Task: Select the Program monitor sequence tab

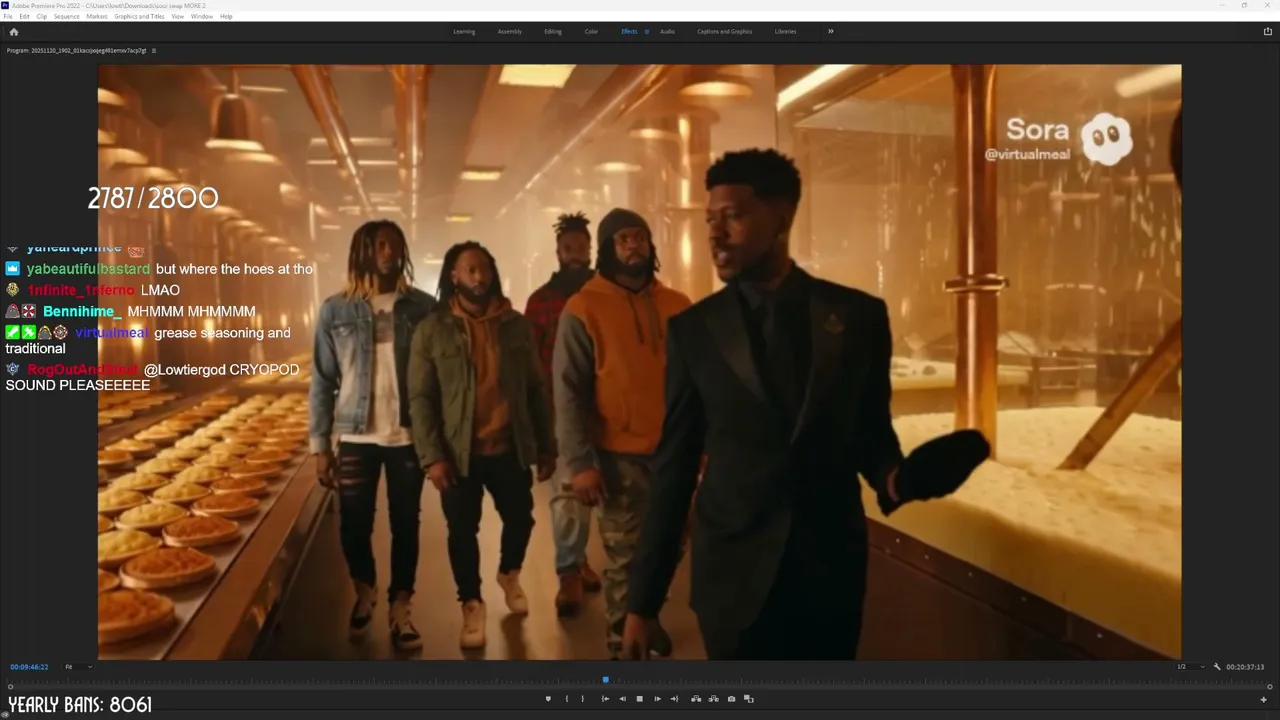Action: [x=76, y=50]
